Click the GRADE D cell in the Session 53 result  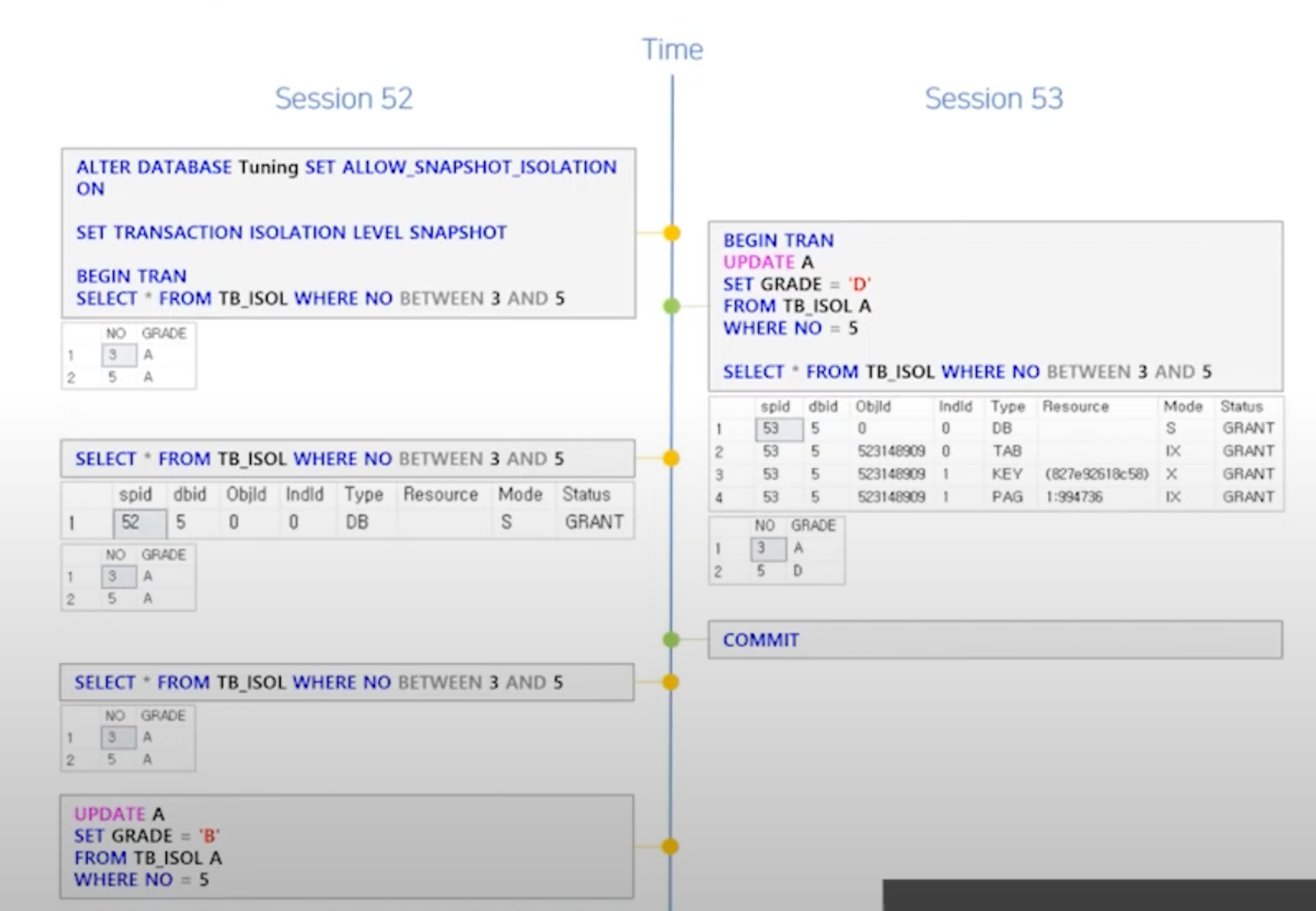tap(798, 571)
